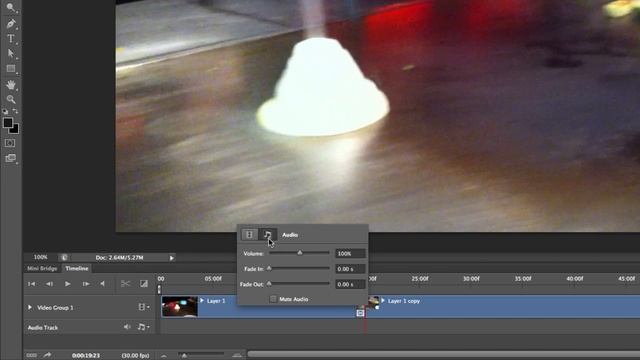Expand Layer 1 clip properties

click(202, 300)
